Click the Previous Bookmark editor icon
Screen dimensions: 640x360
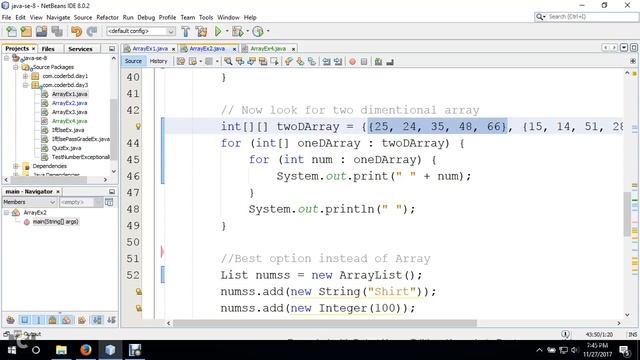tap(289, 62)
